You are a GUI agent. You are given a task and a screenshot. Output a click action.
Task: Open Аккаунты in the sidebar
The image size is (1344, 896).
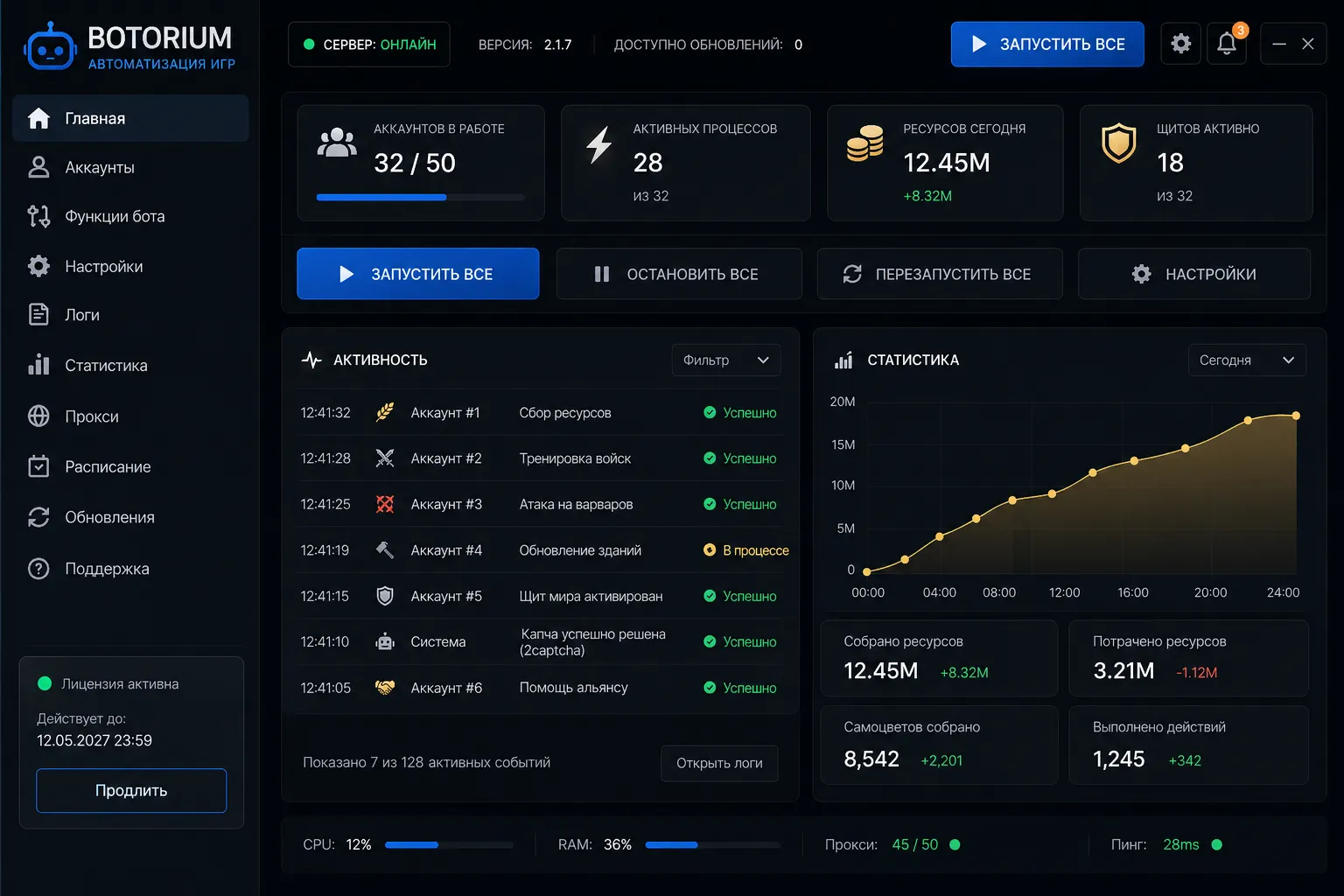131,167
